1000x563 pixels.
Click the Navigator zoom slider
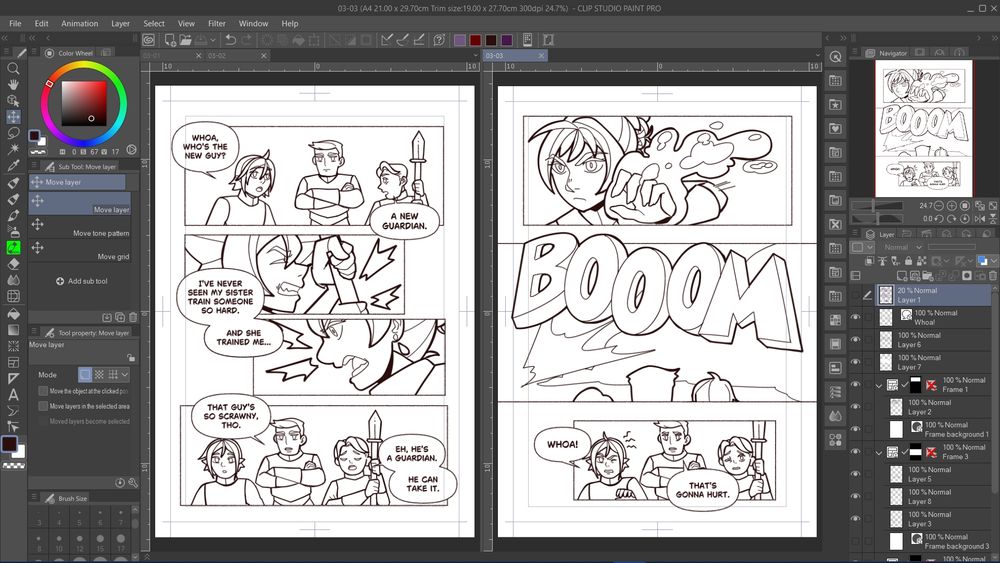[x=879, y=206]
